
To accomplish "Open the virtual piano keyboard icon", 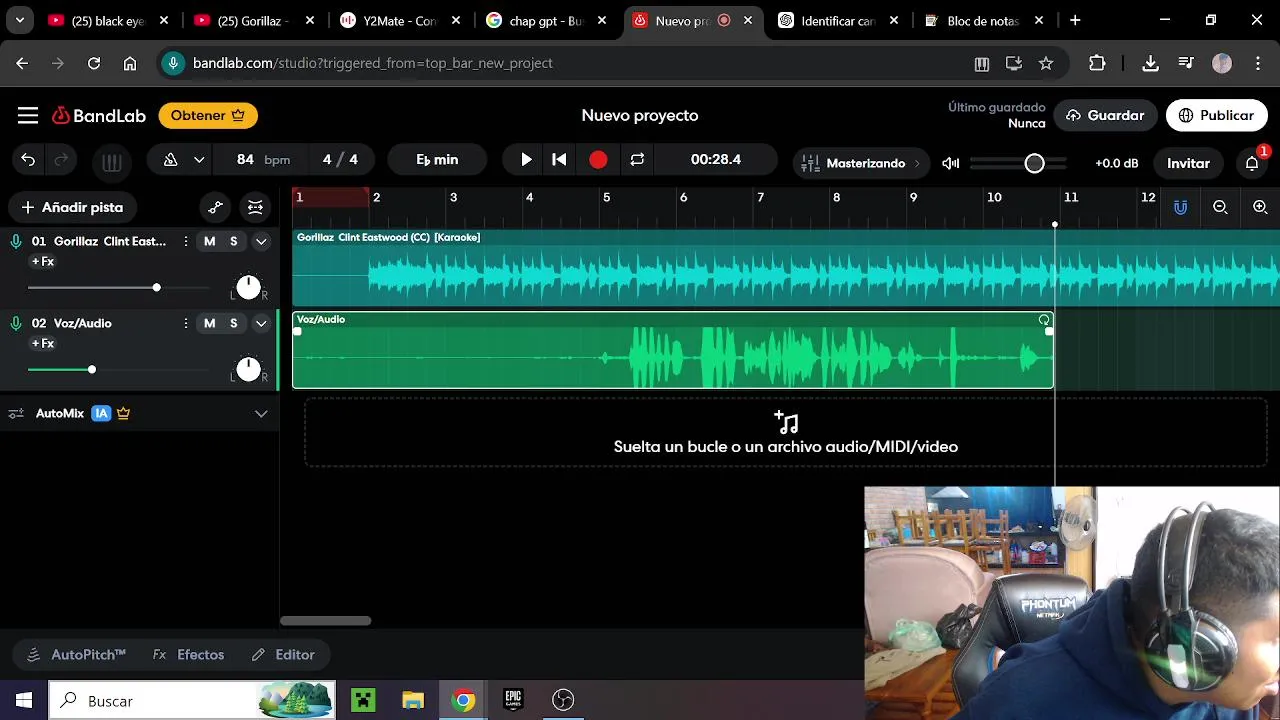I will (112, 162).
